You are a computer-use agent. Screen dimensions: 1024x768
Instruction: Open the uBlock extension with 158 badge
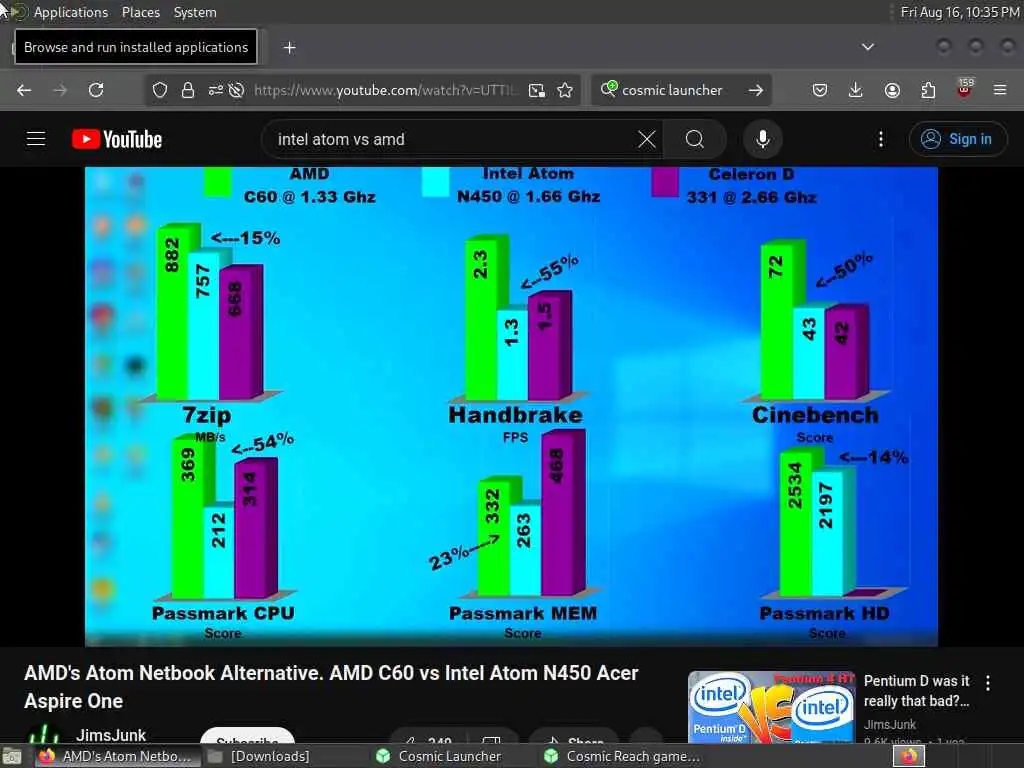[964, 88]
